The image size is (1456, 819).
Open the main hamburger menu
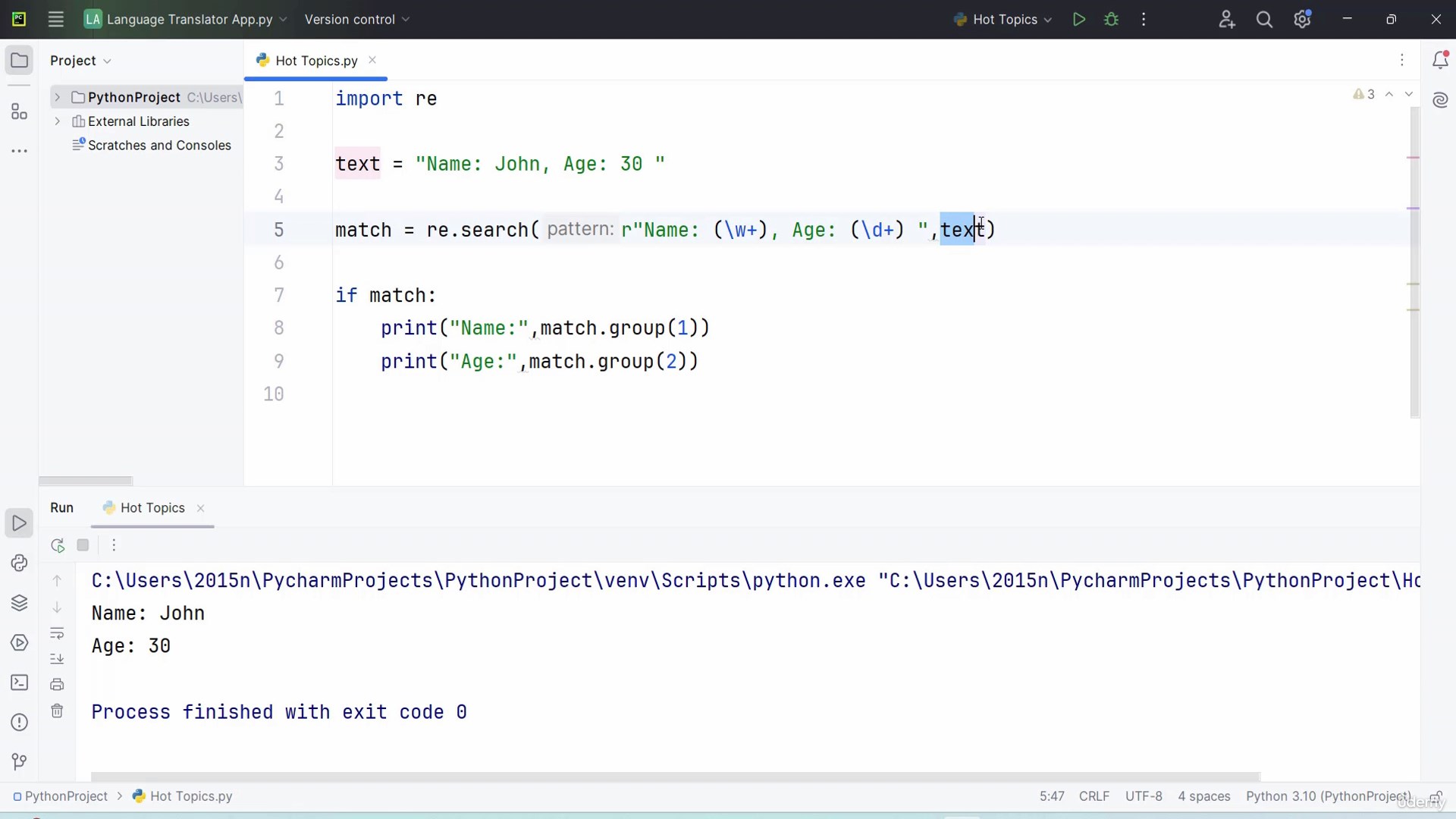(x=55, y=20)
